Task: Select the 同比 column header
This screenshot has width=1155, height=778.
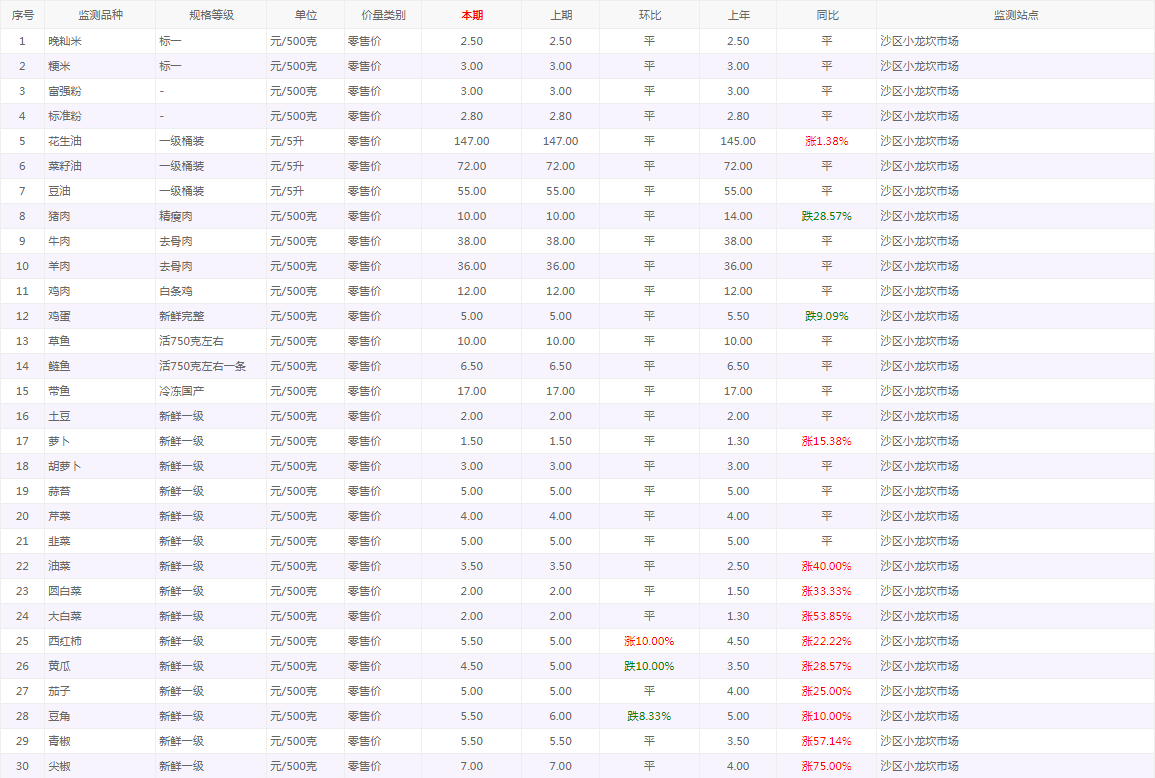Action: (x=827, y=15)
